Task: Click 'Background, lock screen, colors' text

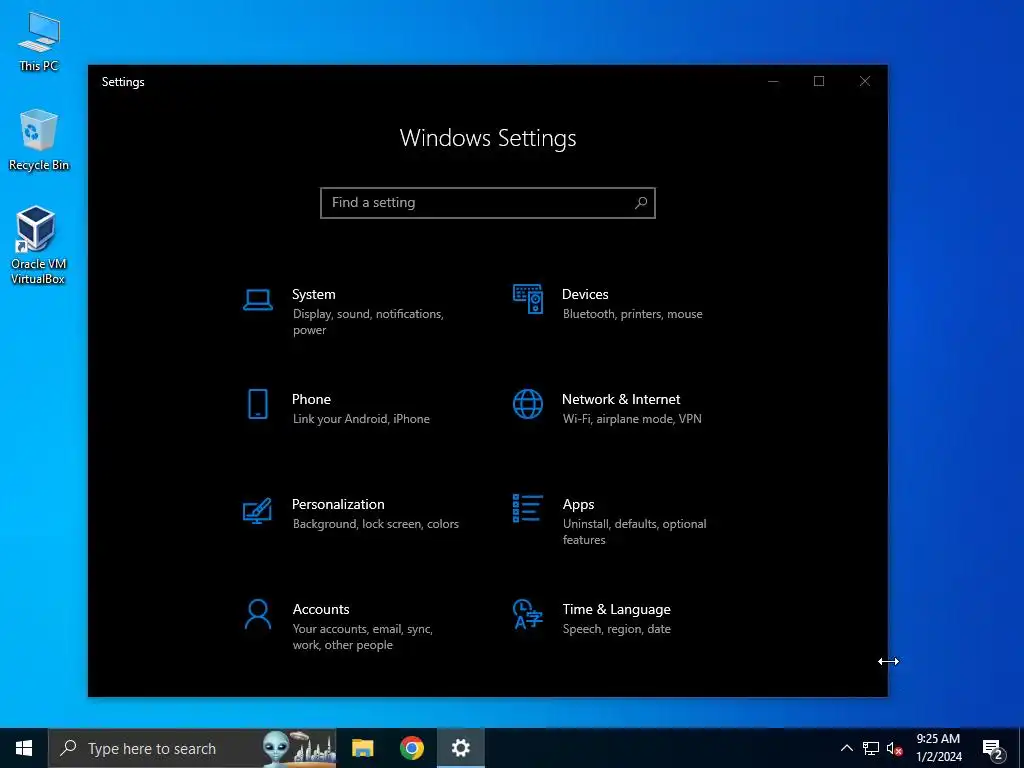Action: (x=376, y=524)
